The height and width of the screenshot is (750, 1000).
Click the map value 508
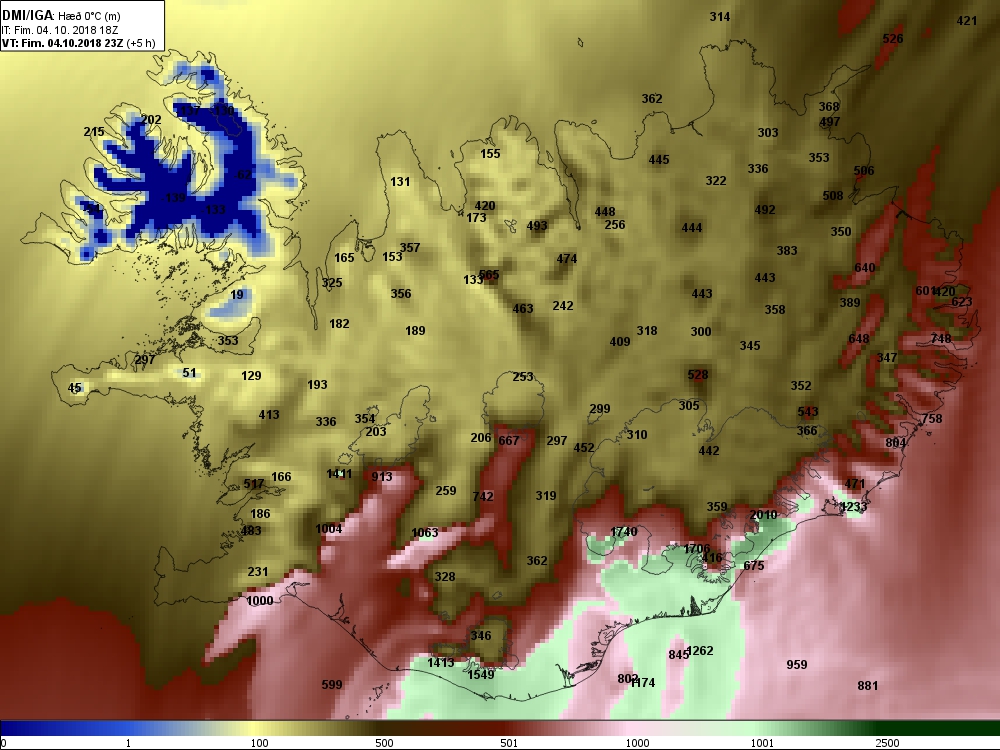click(833, 196)
